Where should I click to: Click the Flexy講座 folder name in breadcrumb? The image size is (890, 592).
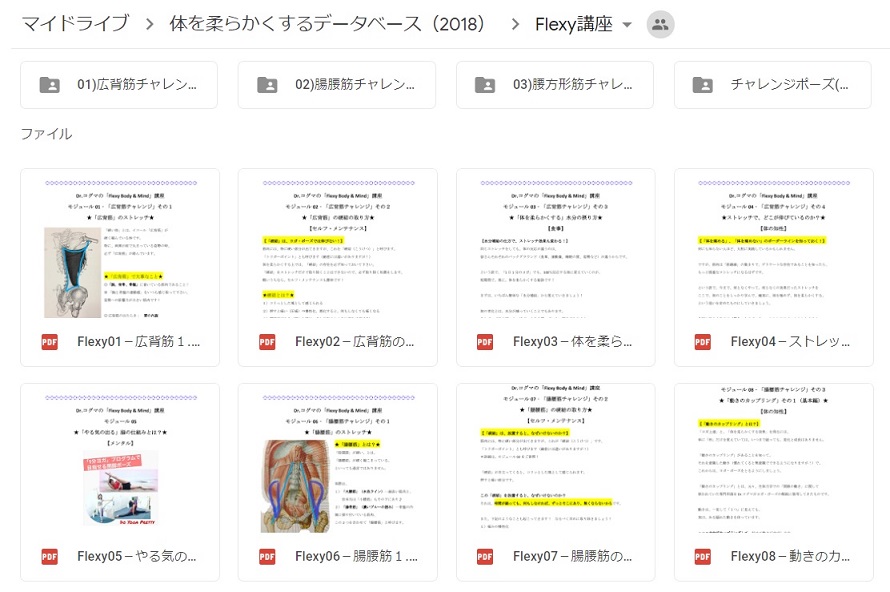574,24
